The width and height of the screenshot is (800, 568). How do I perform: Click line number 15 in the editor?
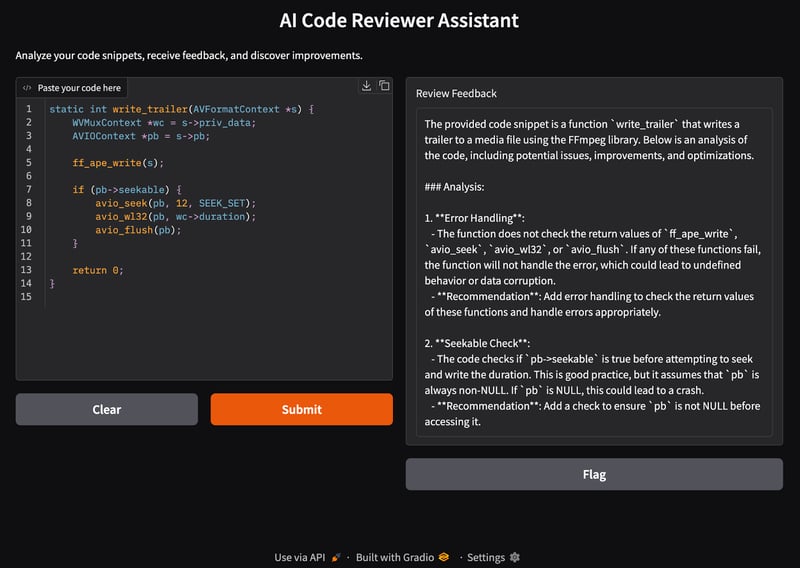point(26,297)
